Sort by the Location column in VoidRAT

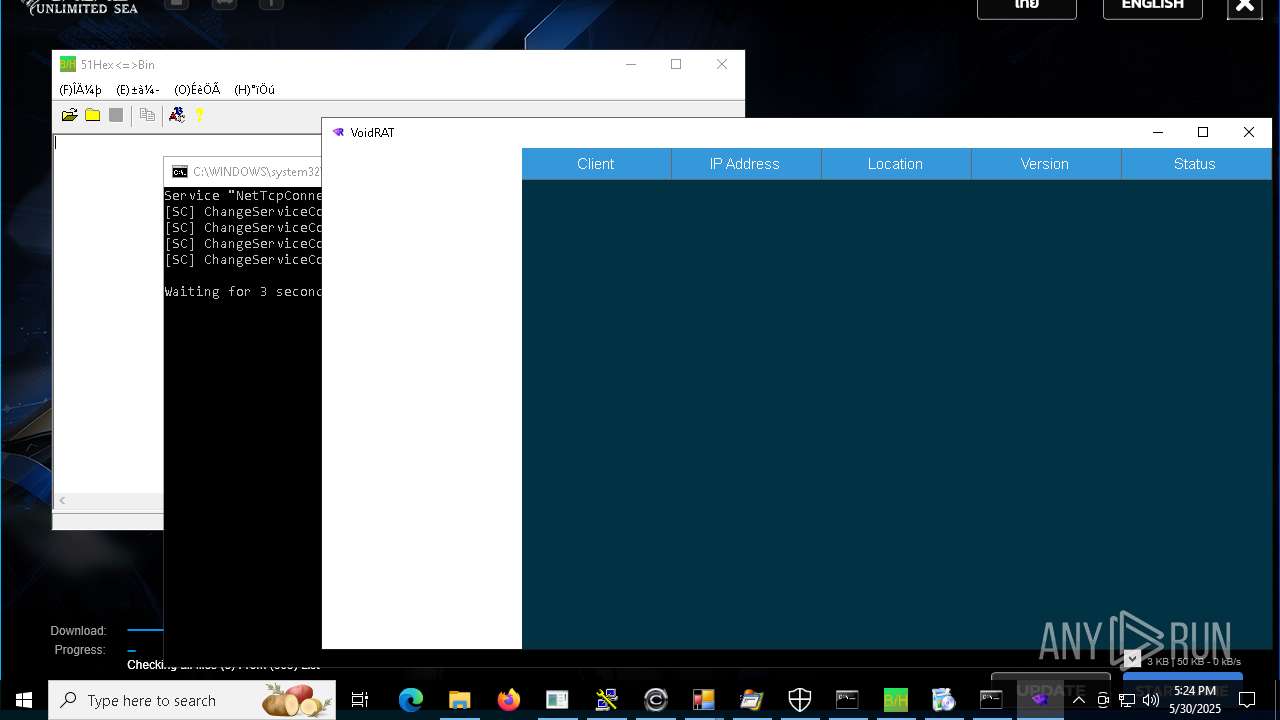(x=895, y=164)
